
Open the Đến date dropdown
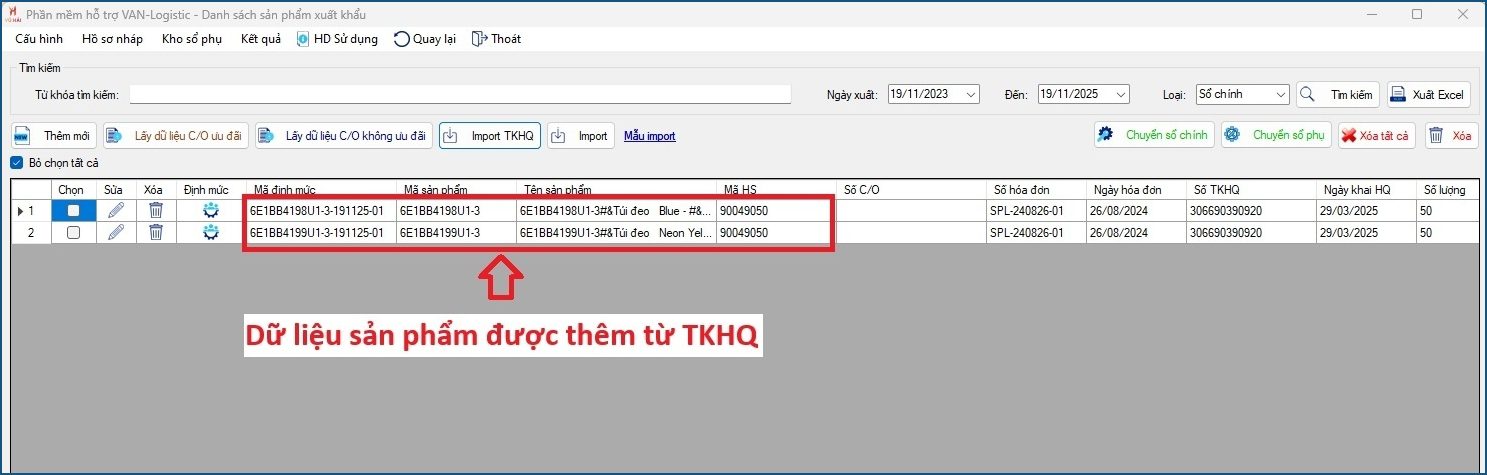[x=1121, y=94]
